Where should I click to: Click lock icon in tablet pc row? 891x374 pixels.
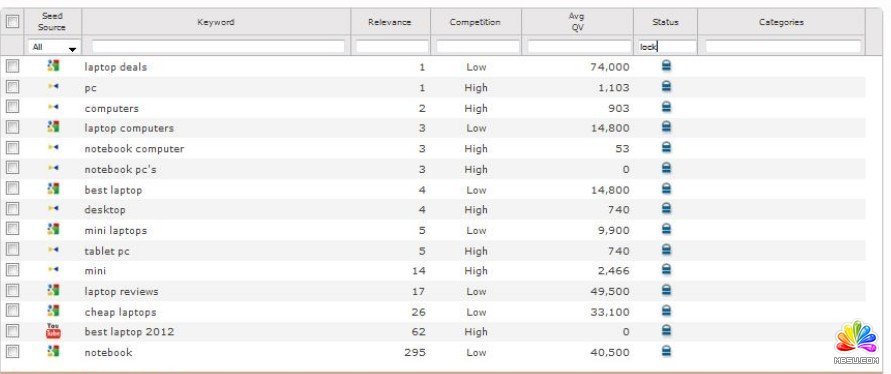[x=667, y=249]
